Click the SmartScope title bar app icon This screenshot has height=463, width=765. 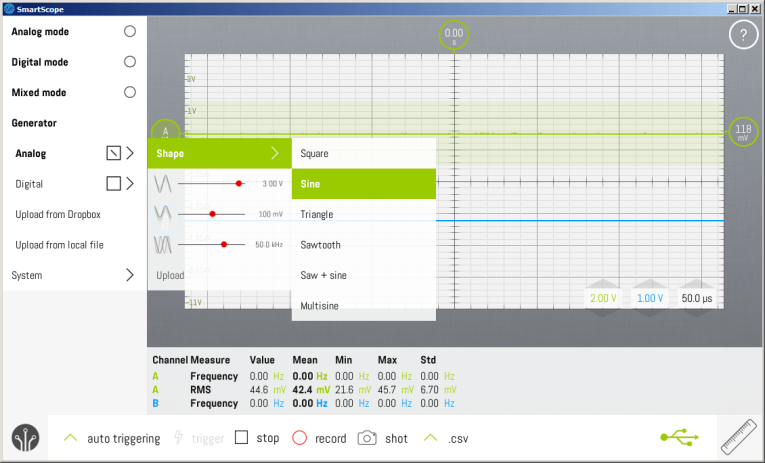click(9, 9)
